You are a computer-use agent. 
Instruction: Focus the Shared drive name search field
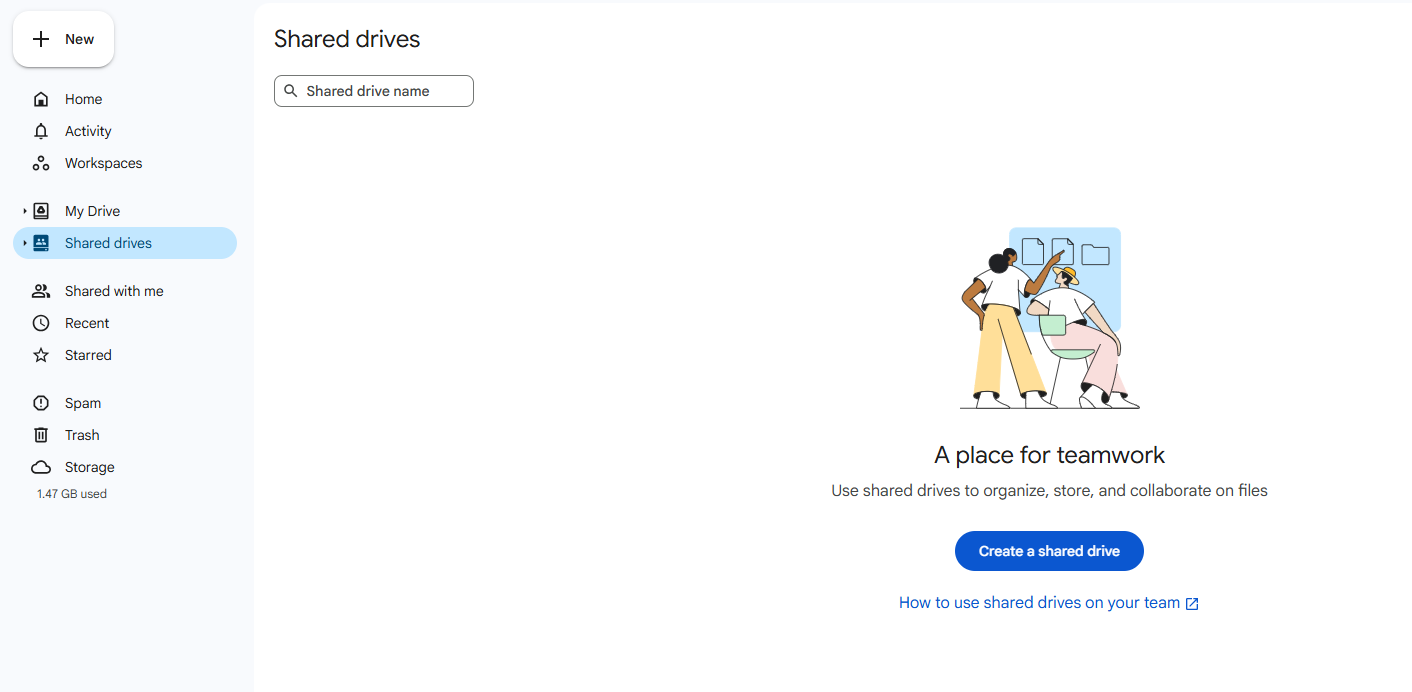pyautogui.click(x=385, y=91)
